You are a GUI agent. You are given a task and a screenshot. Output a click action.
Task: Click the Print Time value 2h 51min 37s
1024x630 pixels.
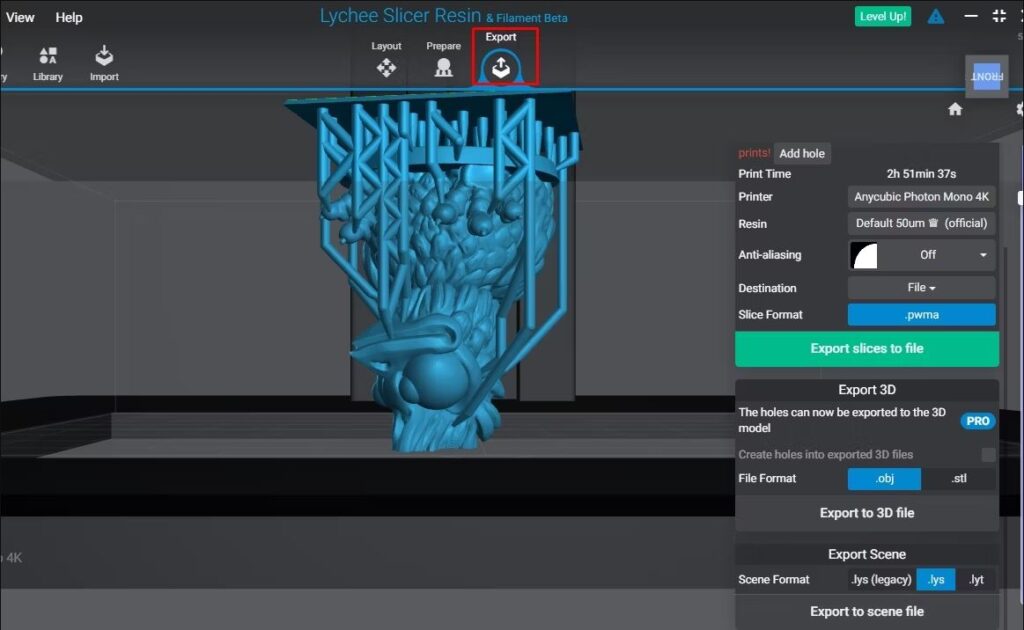(921, 174)
